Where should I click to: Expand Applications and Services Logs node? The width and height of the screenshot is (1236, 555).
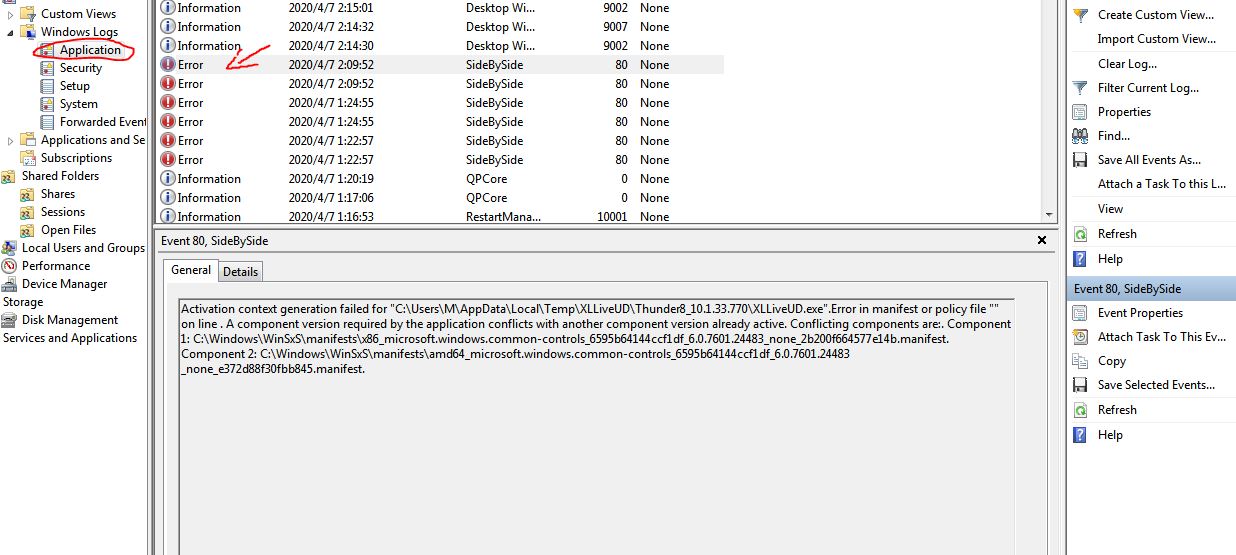tap(10, 140)
